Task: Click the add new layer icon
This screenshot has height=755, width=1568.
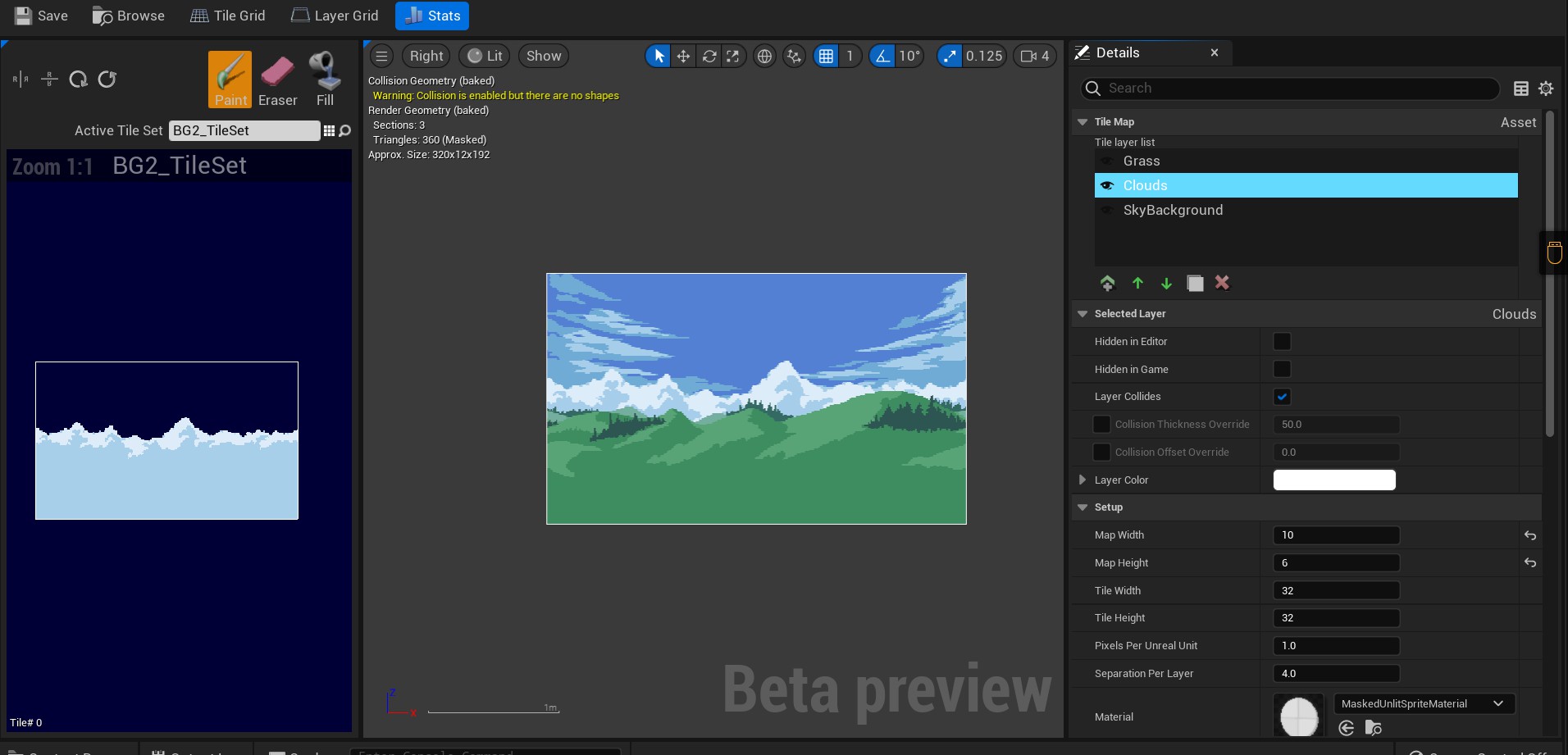Action: tap(1107, 283)
